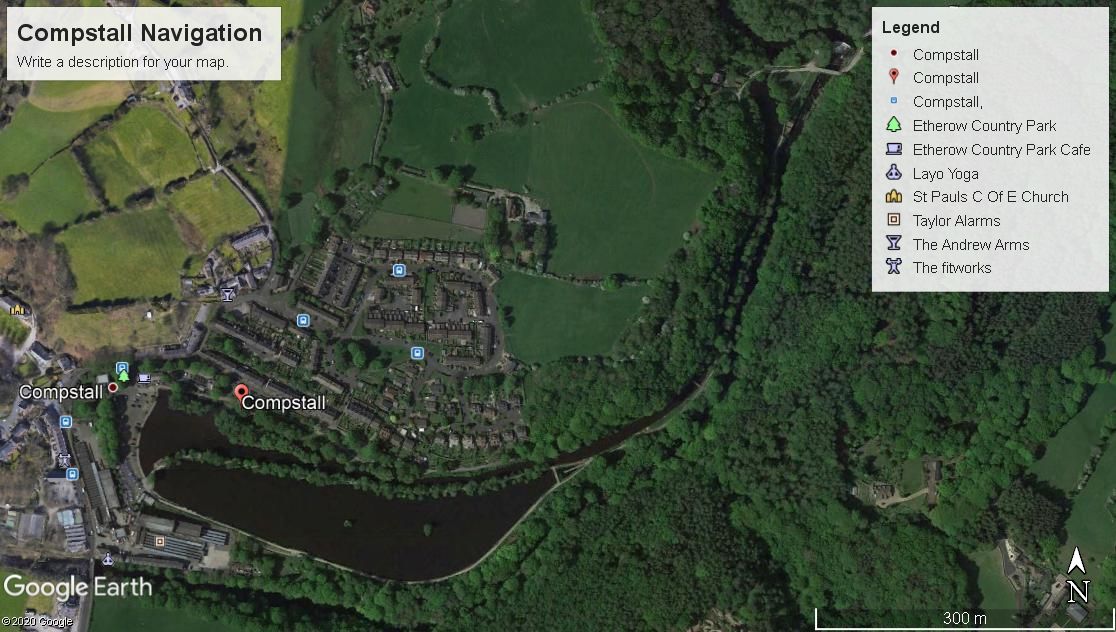Click the cocktail glass icon in the legend

pyautogui.click(x=894, y=243)
